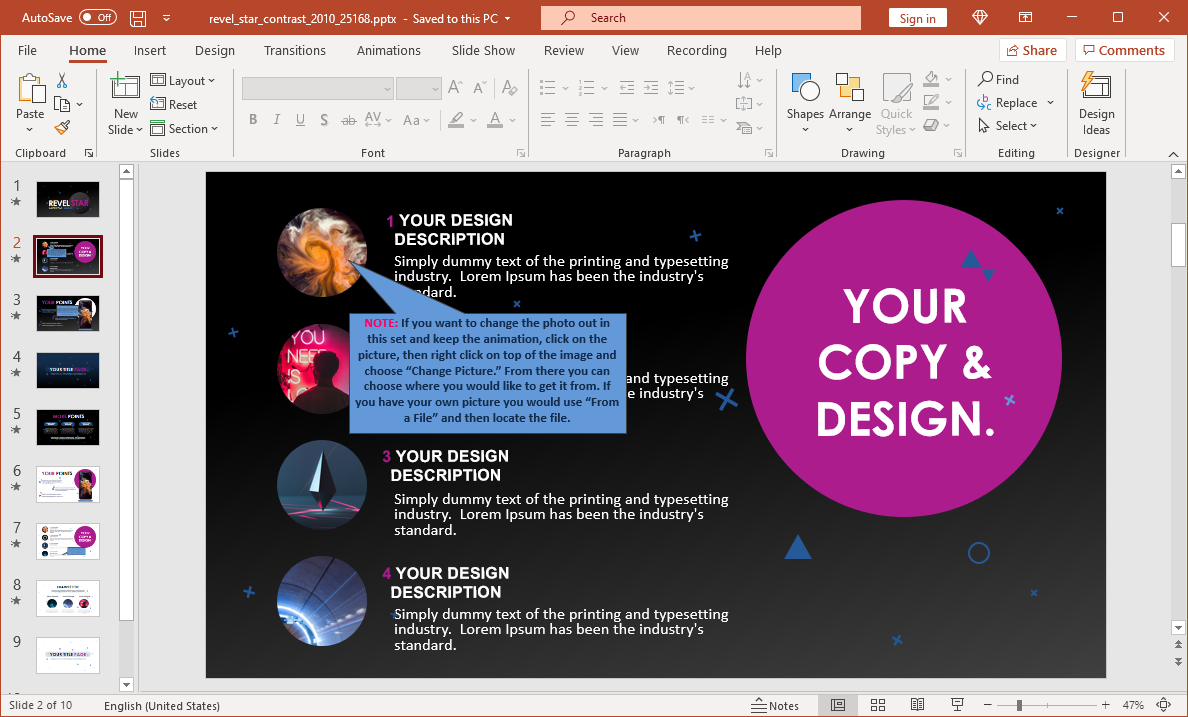The height and width of the screenshot is (717, 1188).
Task: Toggle bold formatting
Action: pos(253,119)
